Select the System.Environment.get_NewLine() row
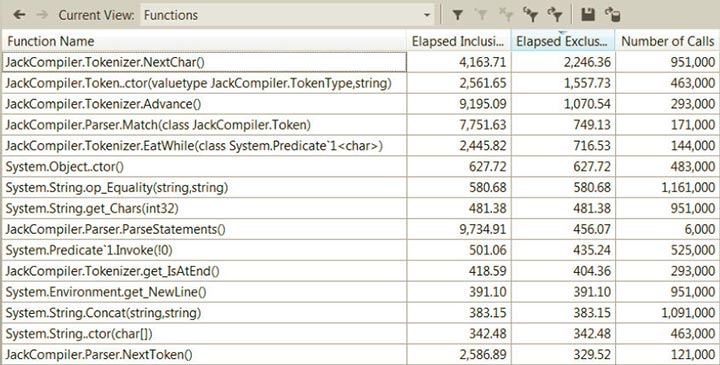The height and width of the screenshot is (365, 720). coord(360,292)
